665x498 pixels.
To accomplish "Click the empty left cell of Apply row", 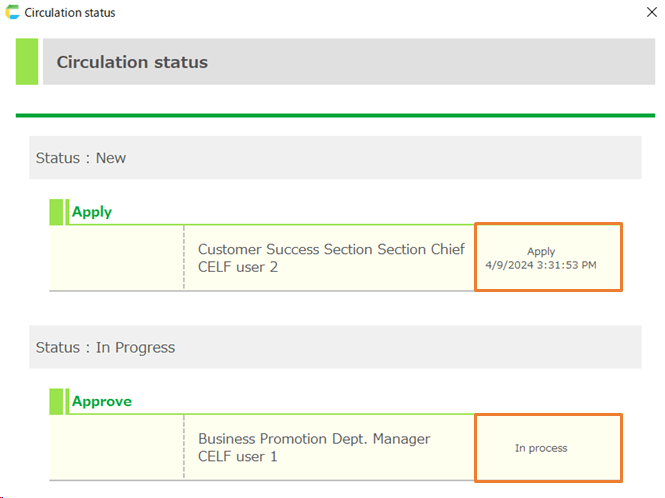I will pyautogui.click(x=116, y=258).
